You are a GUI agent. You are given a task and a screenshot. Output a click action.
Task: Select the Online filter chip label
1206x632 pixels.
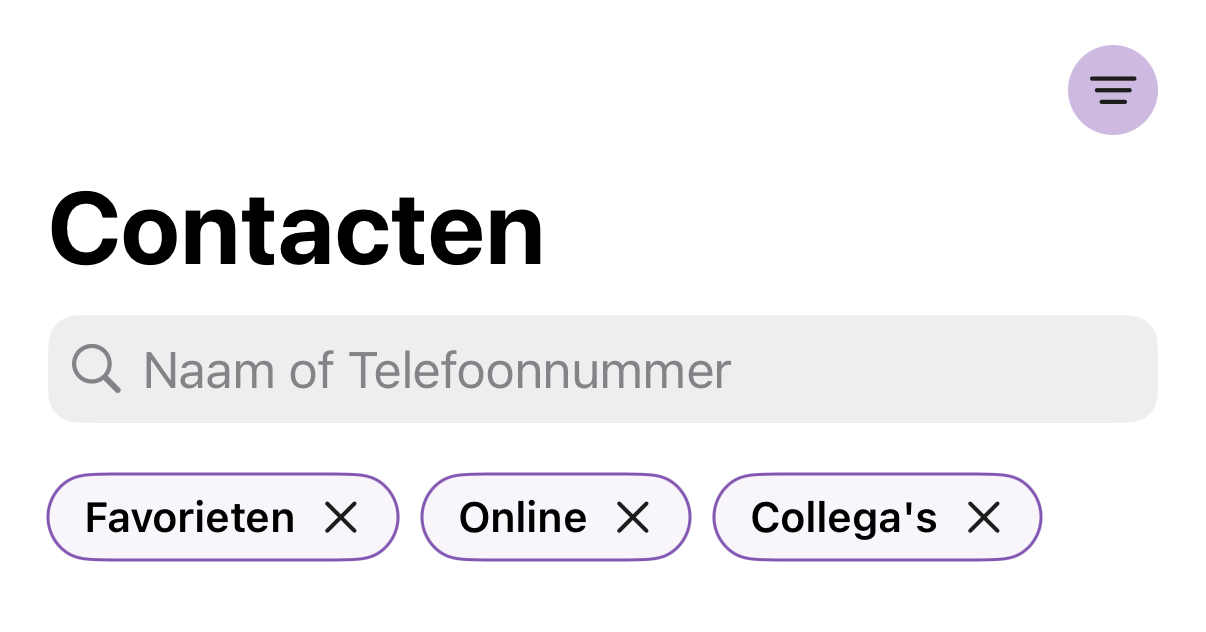click(x=523, y=518)
